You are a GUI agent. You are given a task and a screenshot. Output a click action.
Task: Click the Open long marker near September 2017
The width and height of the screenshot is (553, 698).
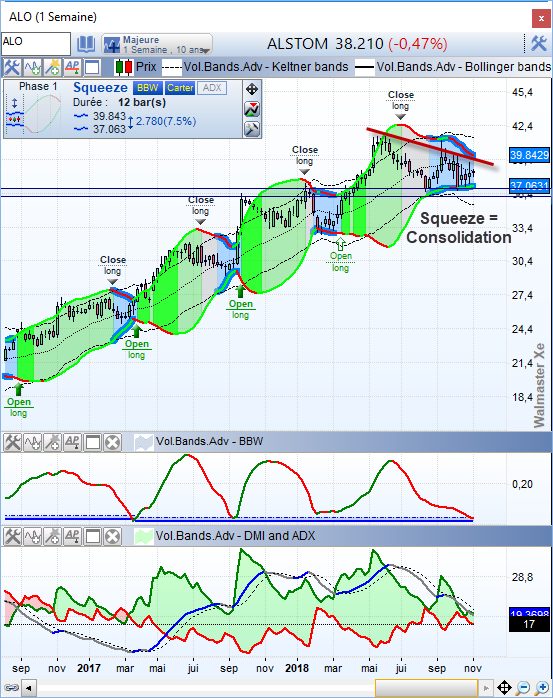tap(240, 304)
